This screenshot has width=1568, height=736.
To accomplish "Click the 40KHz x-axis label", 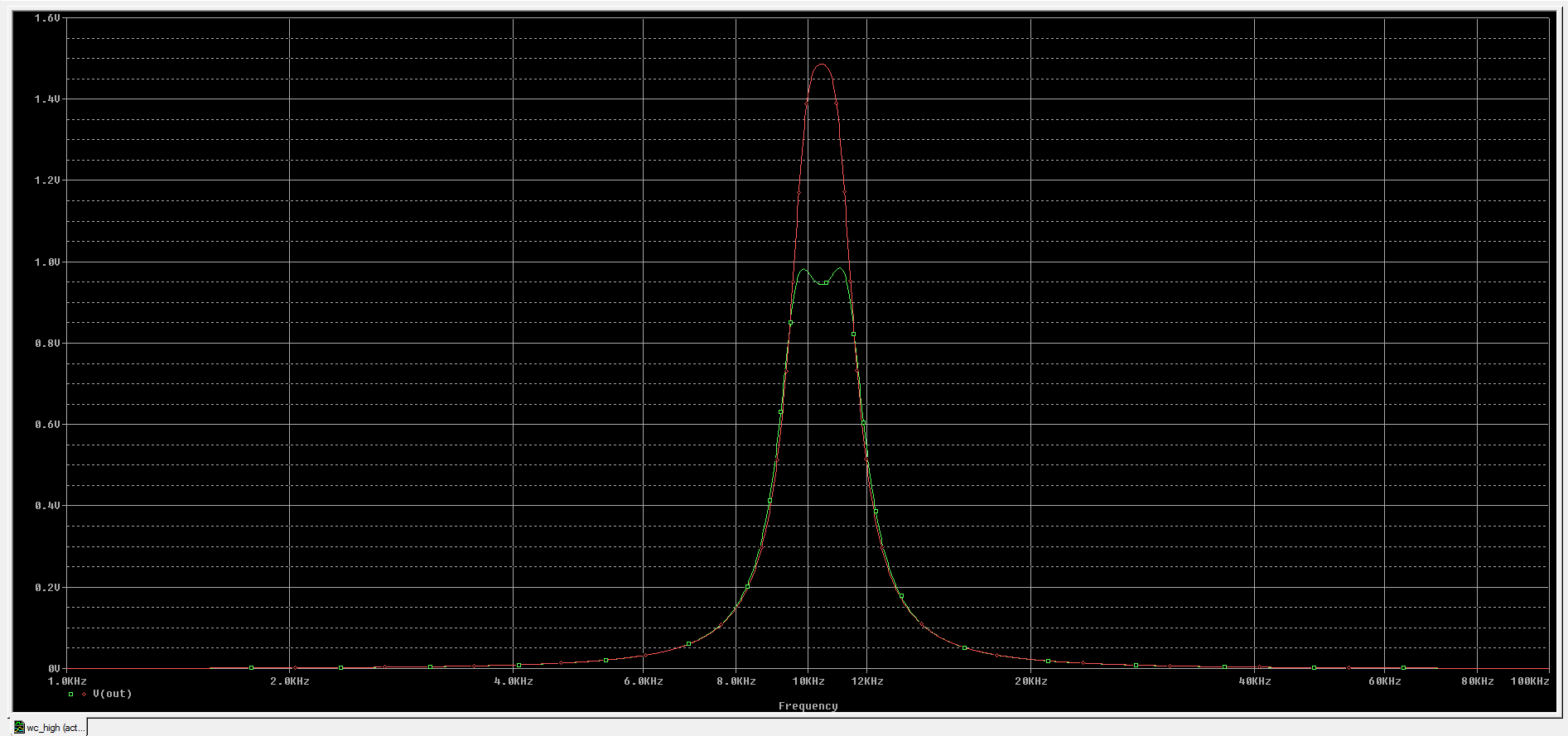I will (x=1255, y=681).
